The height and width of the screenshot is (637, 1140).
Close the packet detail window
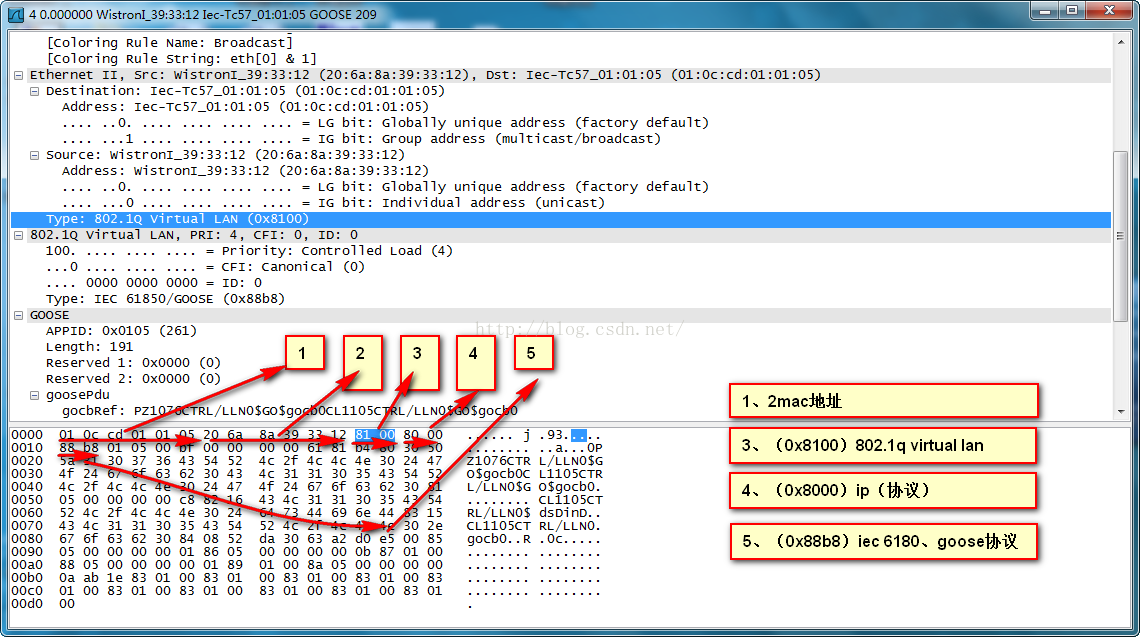click(1109, 11)
